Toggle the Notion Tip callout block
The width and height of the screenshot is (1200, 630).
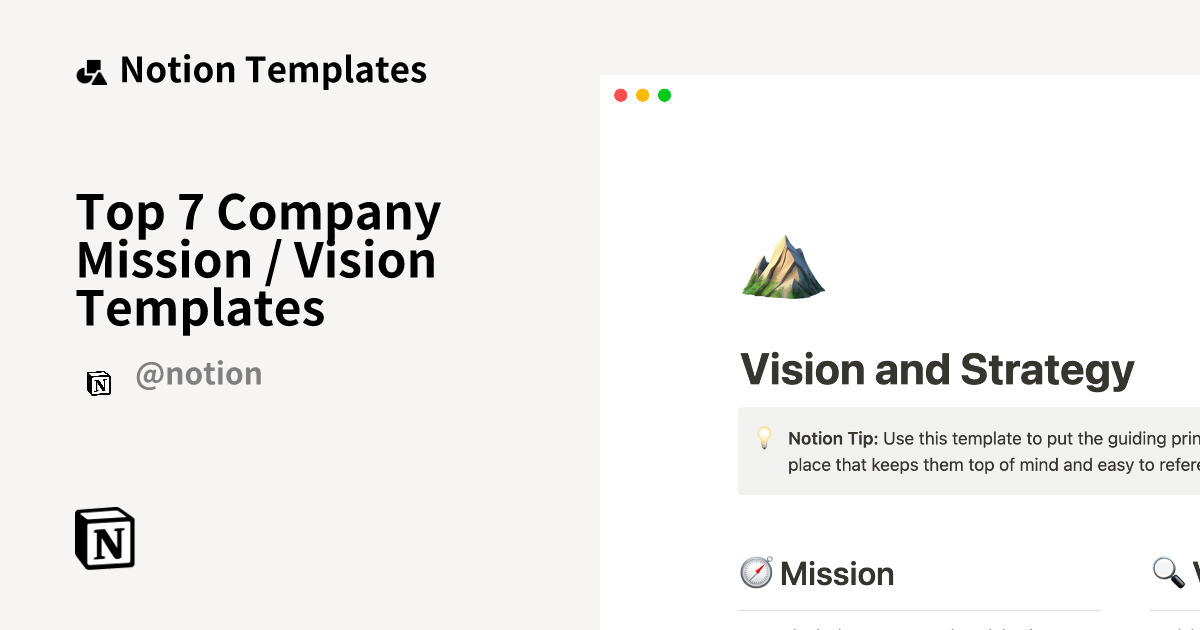pyautogui.click(x=970, y=450)
